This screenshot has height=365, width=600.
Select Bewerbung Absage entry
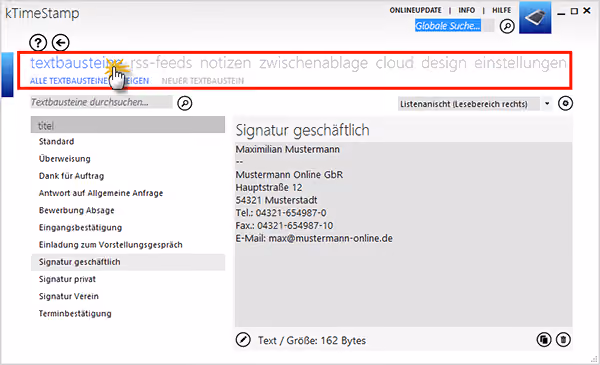tap(128, 210)
